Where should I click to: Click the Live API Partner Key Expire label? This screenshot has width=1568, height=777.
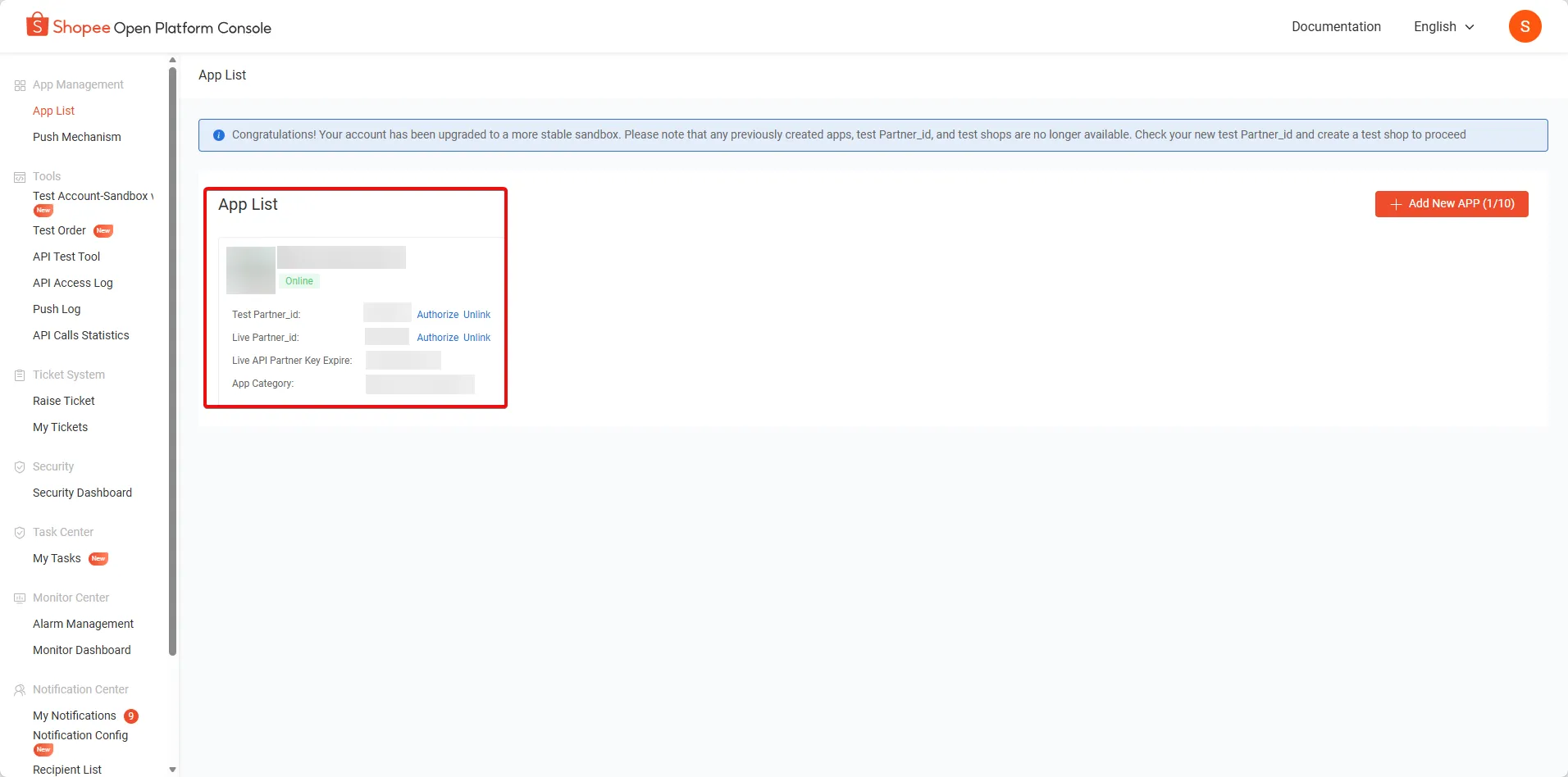click(x=292, y=361)
